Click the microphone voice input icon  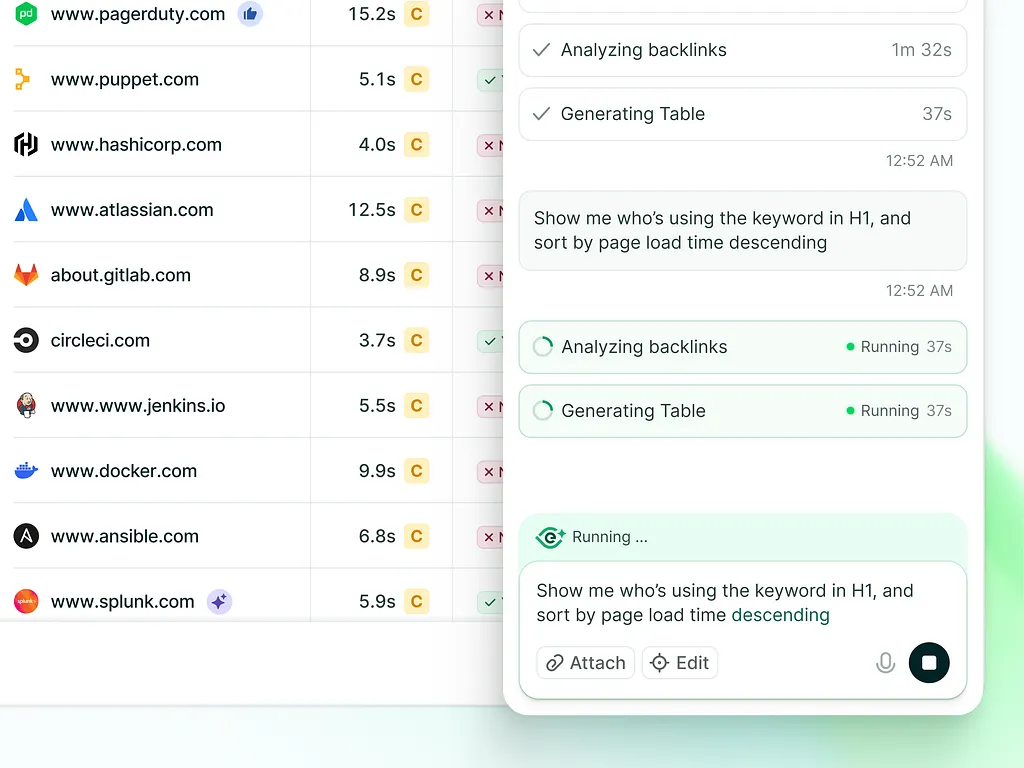point(886,663)
